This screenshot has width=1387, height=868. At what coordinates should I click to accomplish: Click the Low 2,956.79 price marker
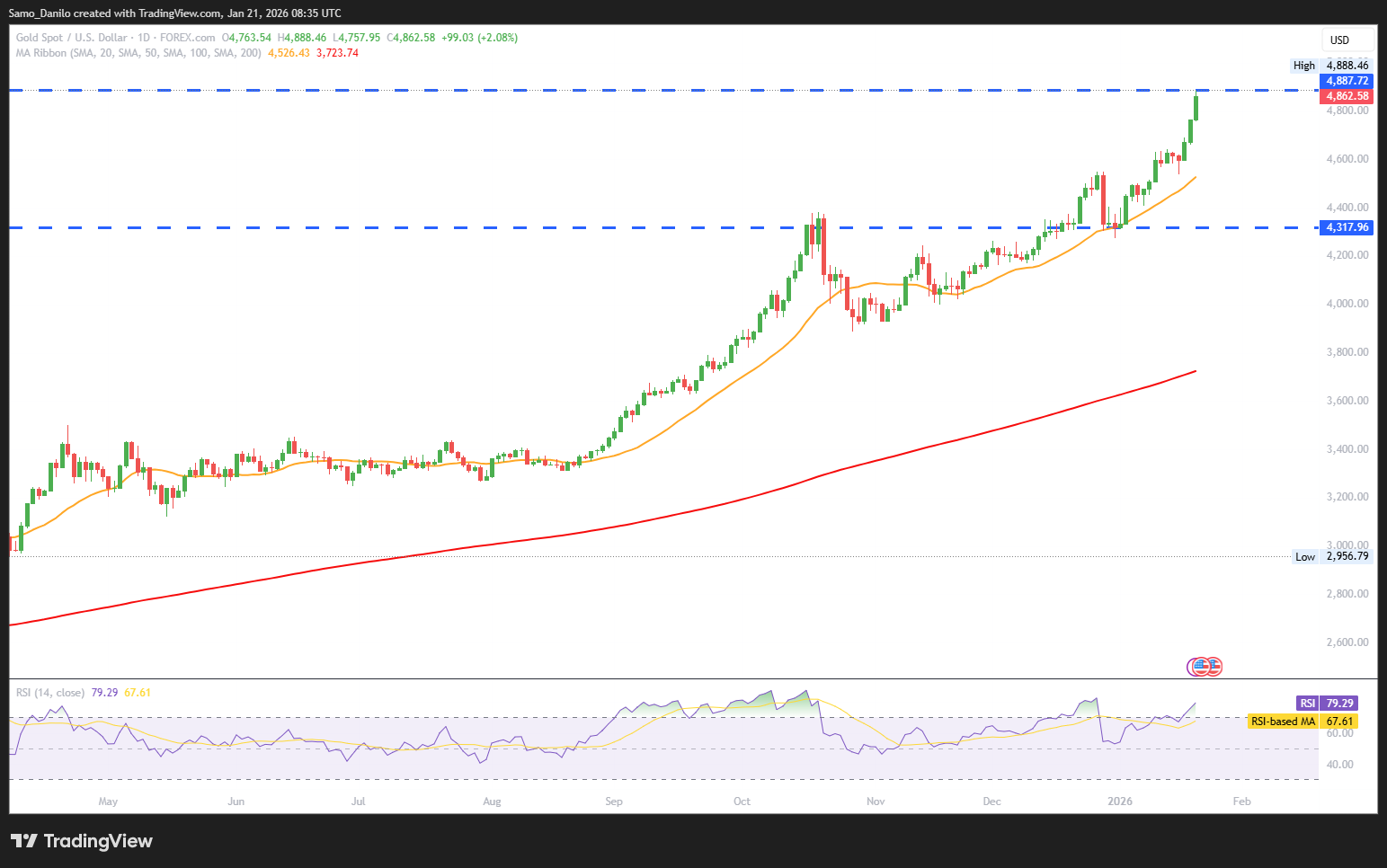pyautogui.click(x=1331, y=557)
